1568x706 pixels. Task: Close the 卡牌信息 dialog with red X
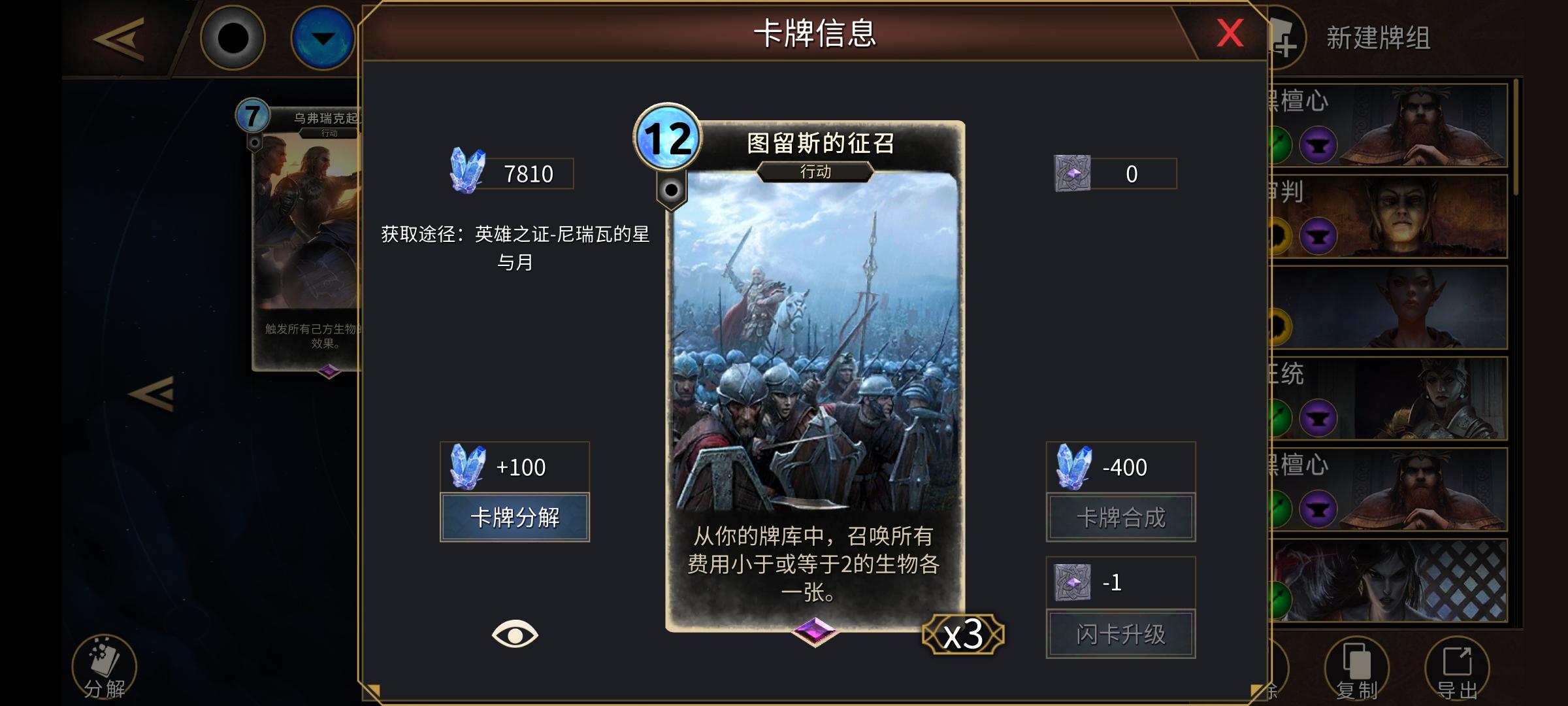pyautogui.click(x=1230, y=33)
